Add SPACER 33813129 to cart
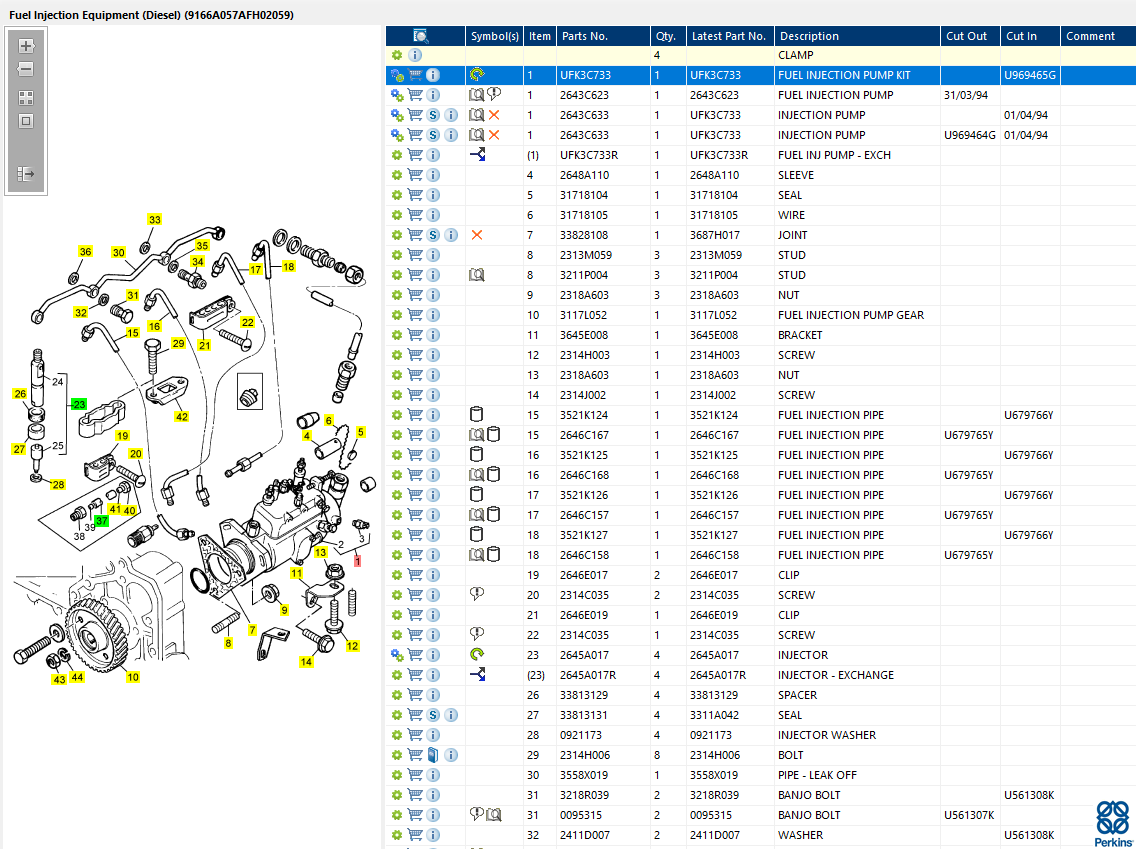The image size is (1136, 849). (415, 695)
